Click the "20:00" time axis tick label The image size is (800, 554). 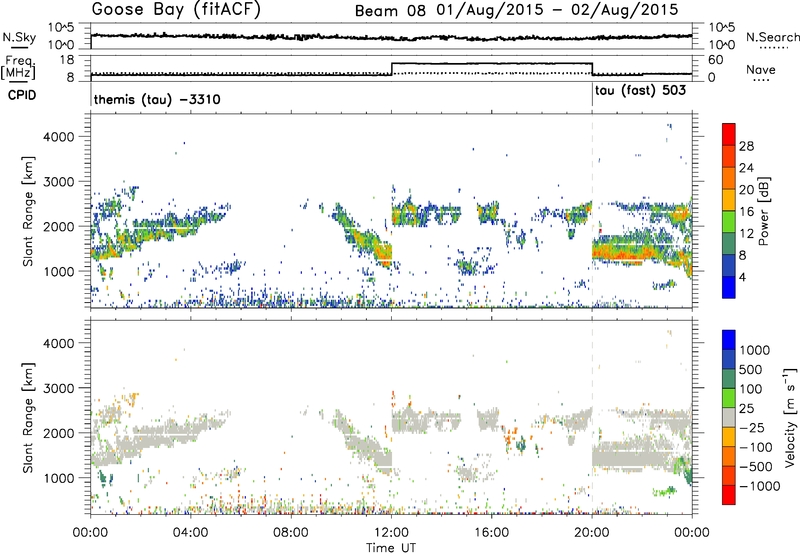point(591,533)
